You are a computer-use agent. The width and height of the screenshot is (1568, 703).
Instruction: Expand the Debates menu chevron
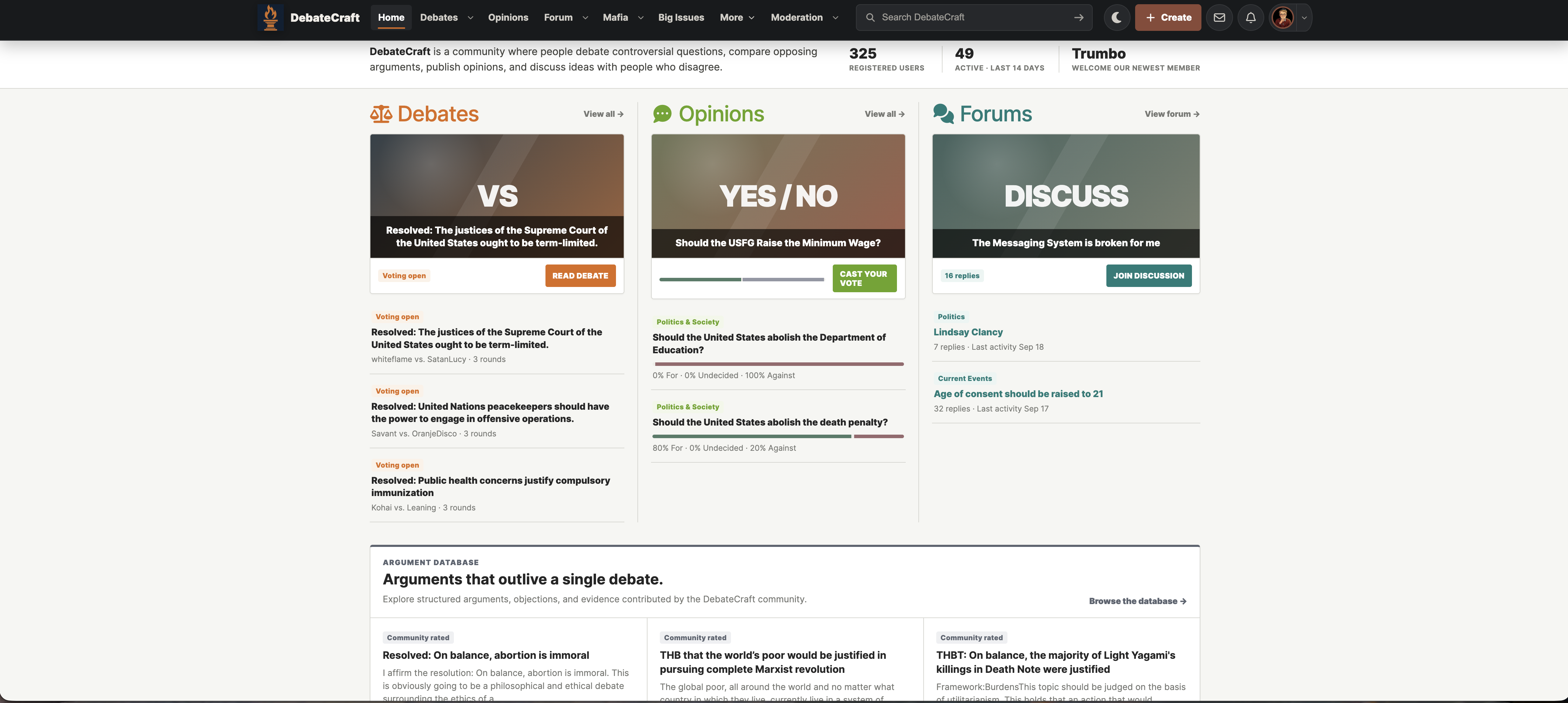click(x=470, y=18)
